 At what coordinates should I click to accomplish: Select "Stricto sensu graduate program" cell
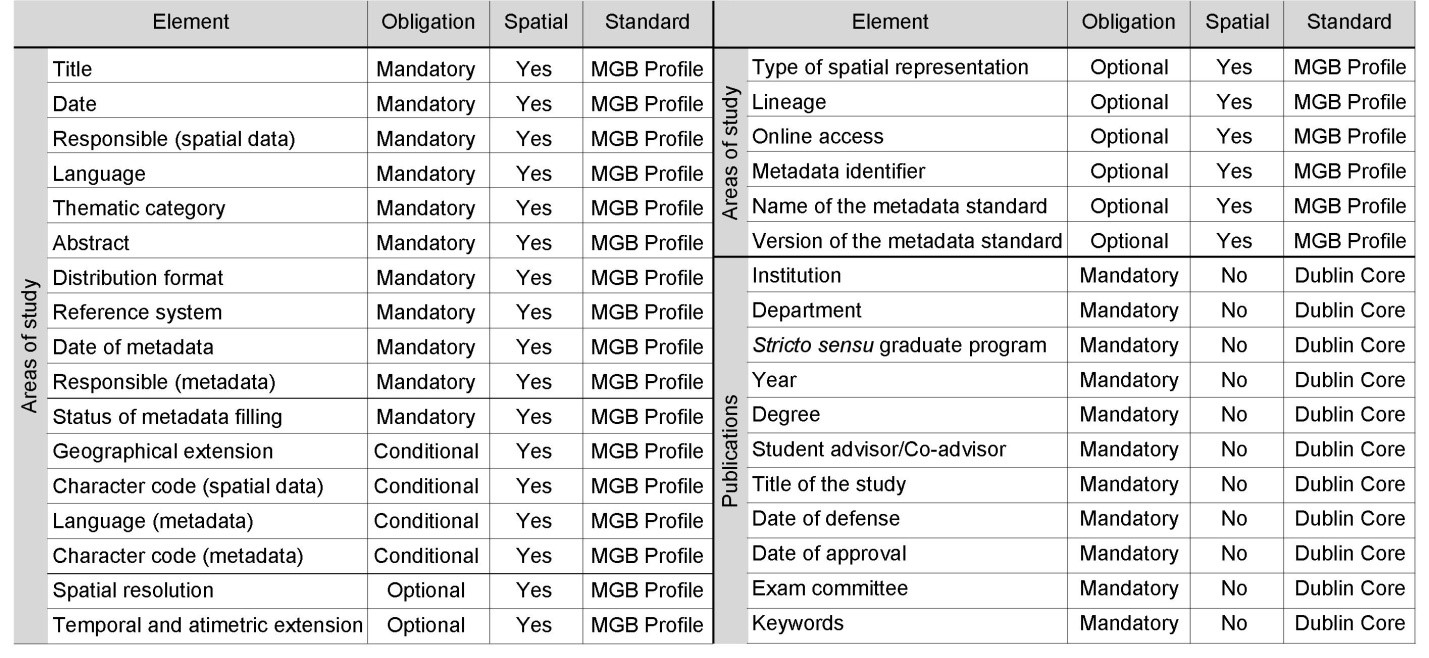pos(899,345)
